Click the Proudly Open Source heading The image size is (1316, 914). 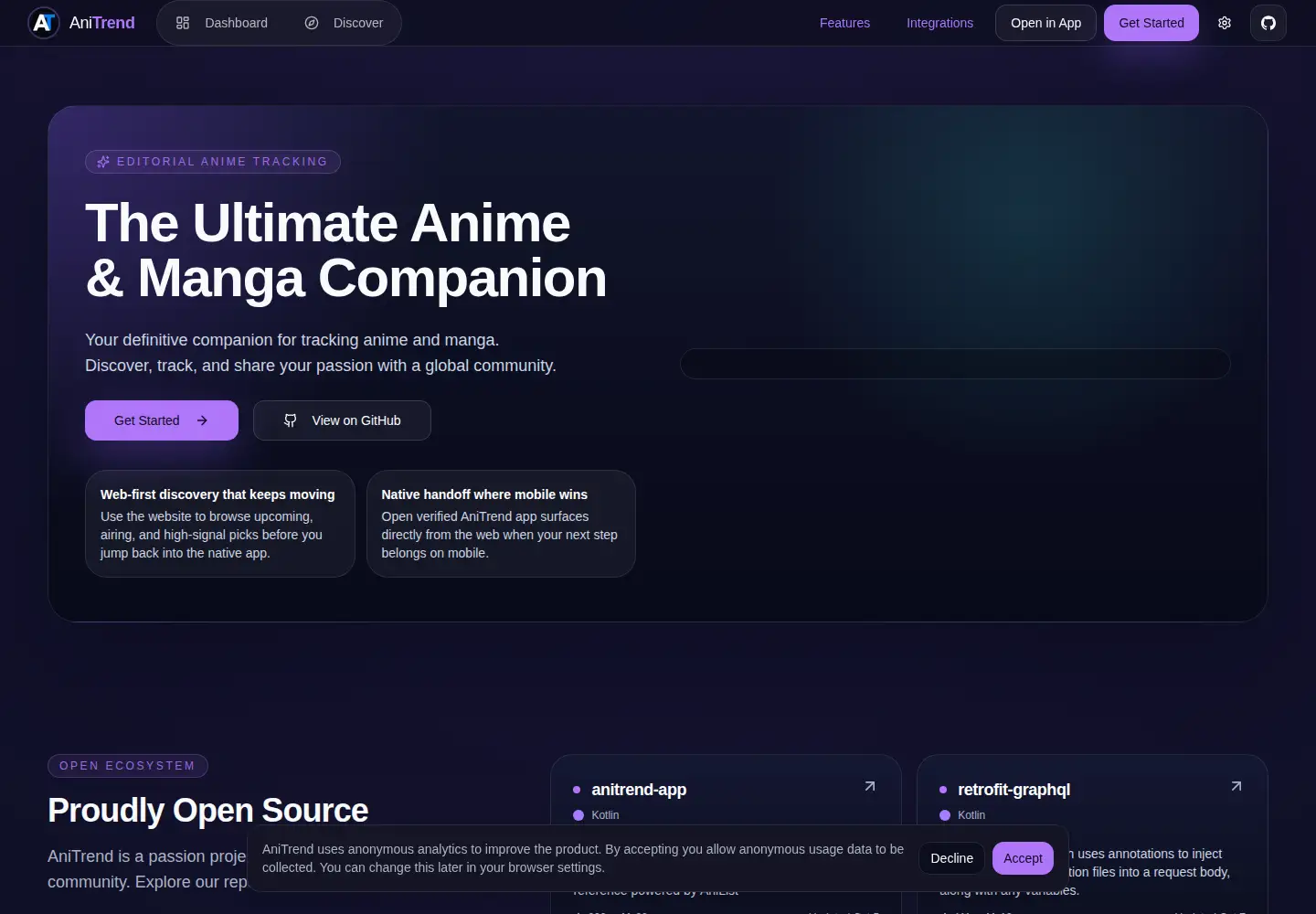point(208,811)
